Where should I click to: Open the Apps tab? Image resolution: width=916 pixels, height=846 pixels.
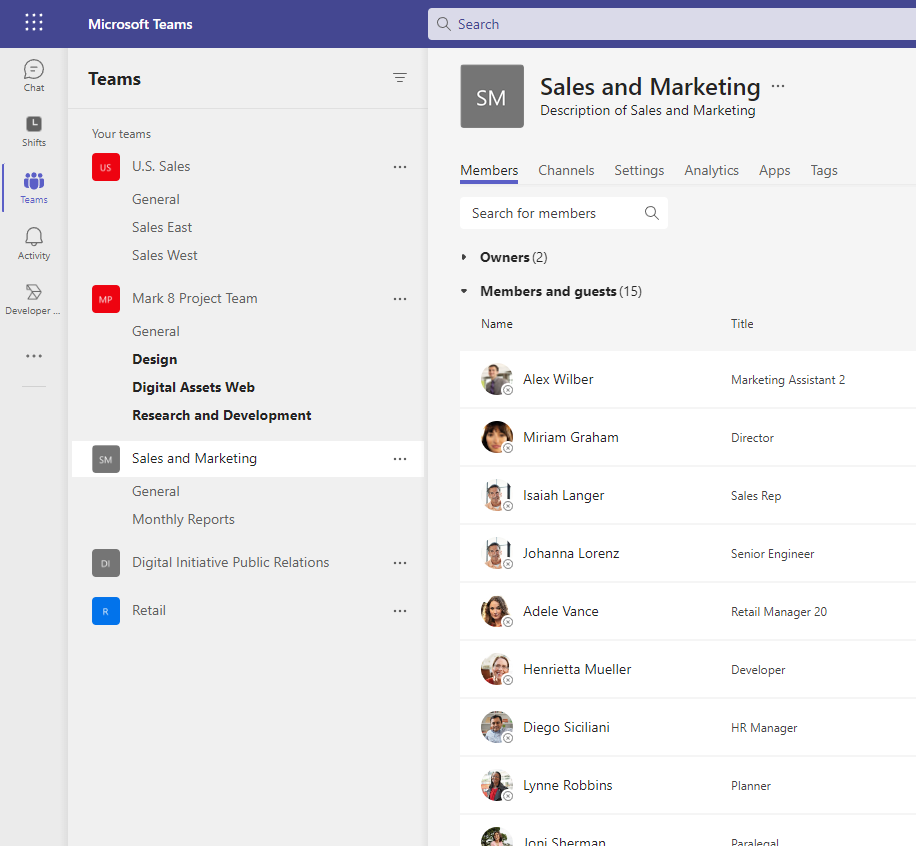775,171
